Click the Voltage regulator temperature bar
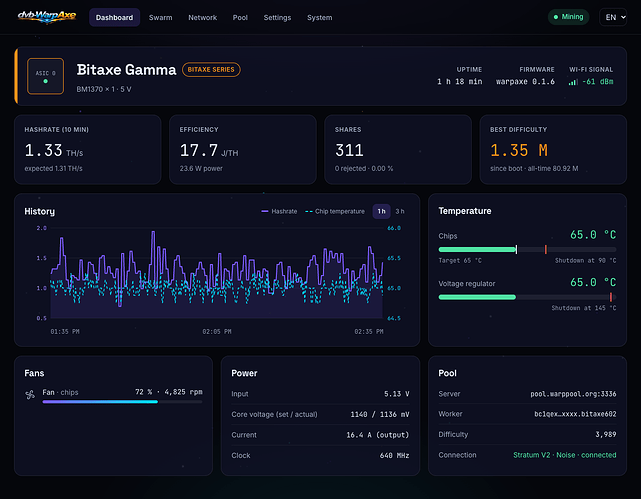The height and width of the screenshot is (499, 641). (527, 297)
